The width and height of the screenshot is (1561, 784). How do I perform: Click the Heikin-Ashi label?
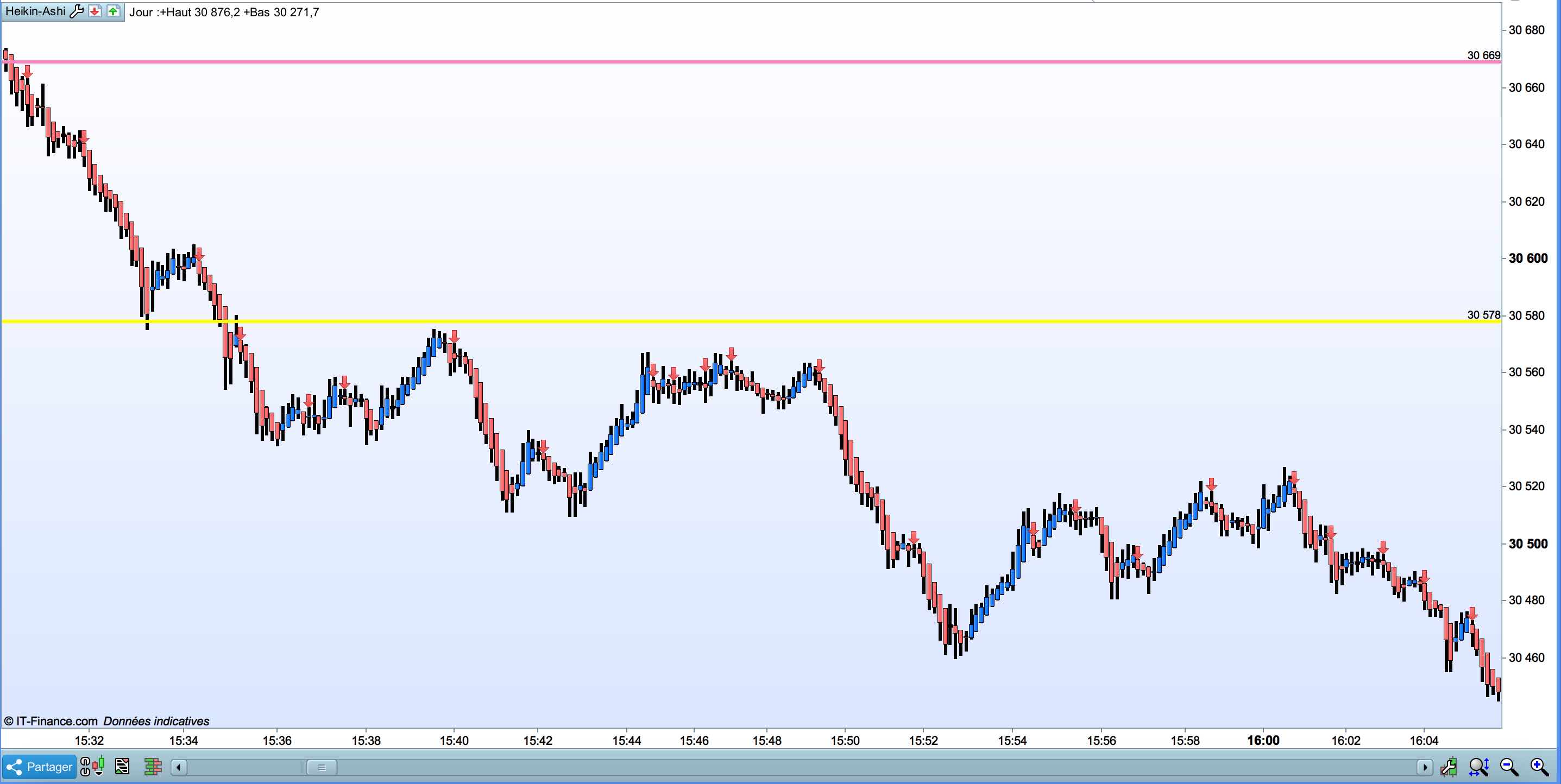coord(35,11)
